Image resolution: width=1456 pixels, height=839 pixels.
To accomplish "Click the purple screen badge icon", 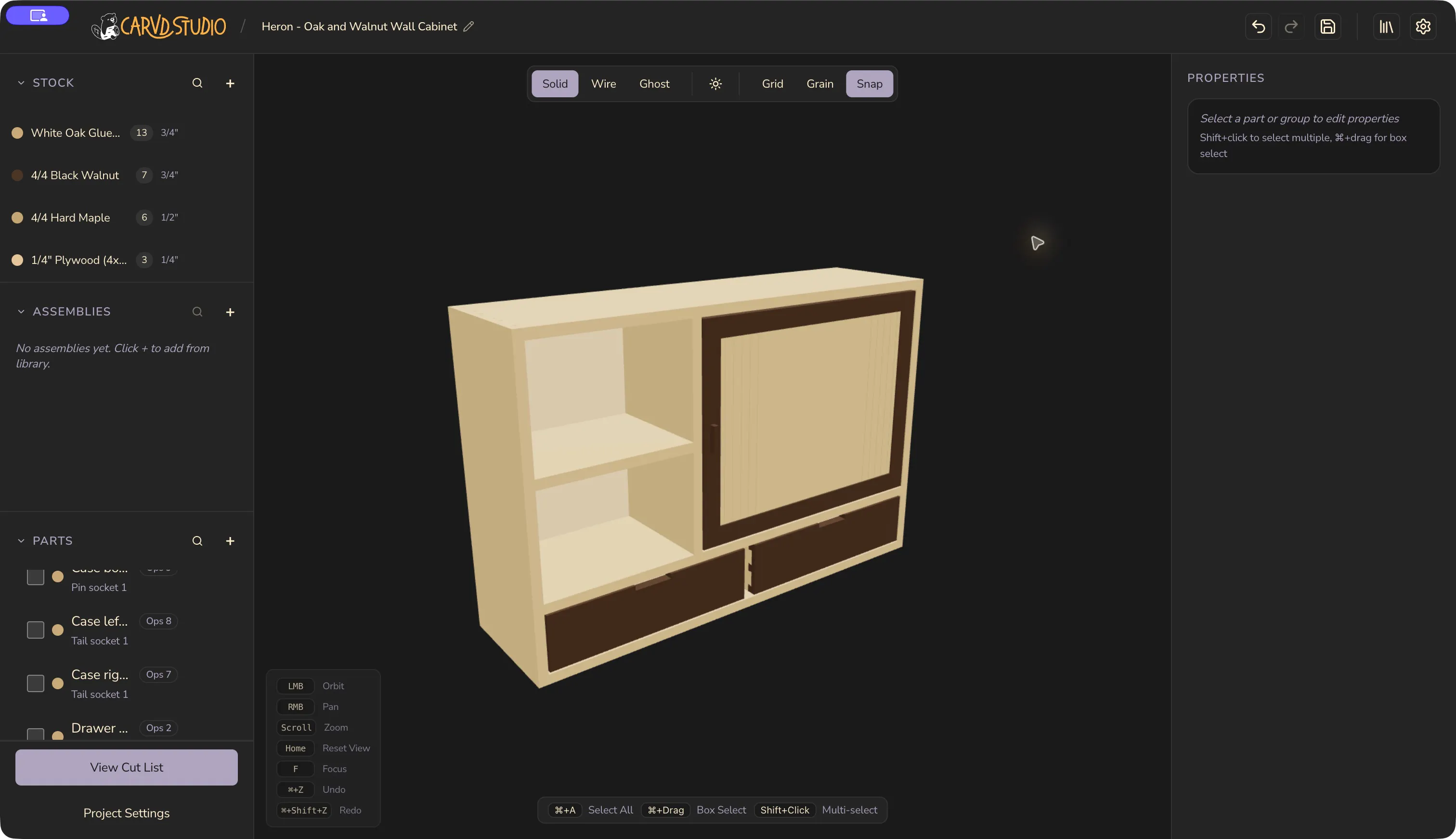I will point(38,15).
